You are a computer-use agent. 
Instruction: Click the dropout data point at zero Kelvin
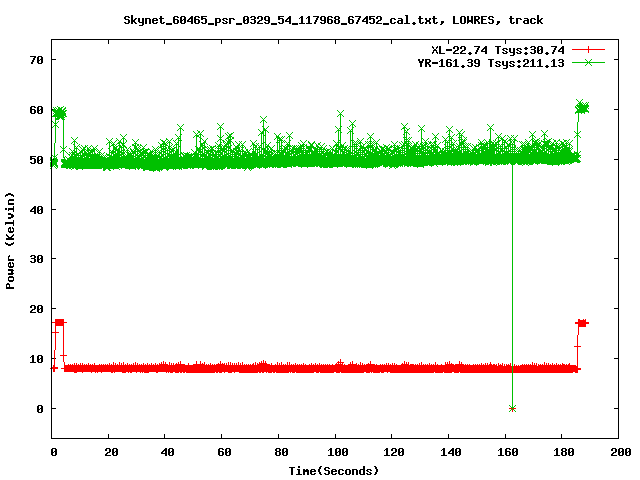click(x=513, y=409)
